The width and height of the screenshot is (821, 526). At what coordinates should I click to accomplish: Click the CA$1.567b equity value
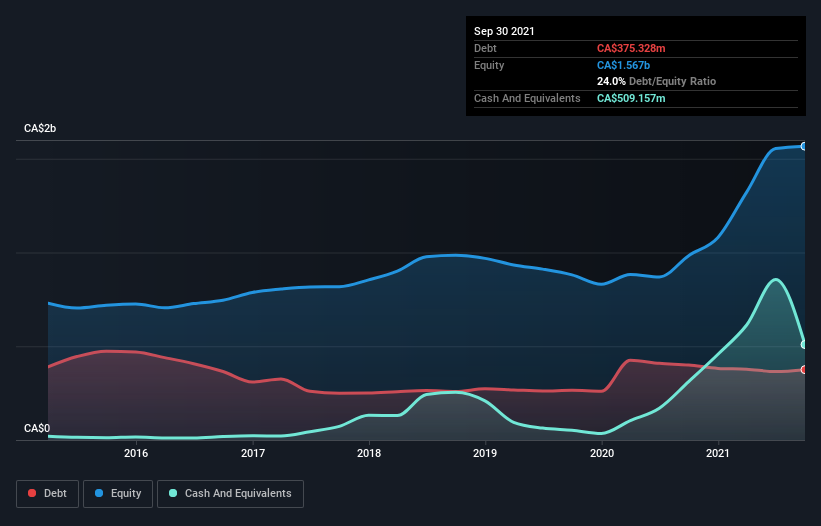pos(624,65)
